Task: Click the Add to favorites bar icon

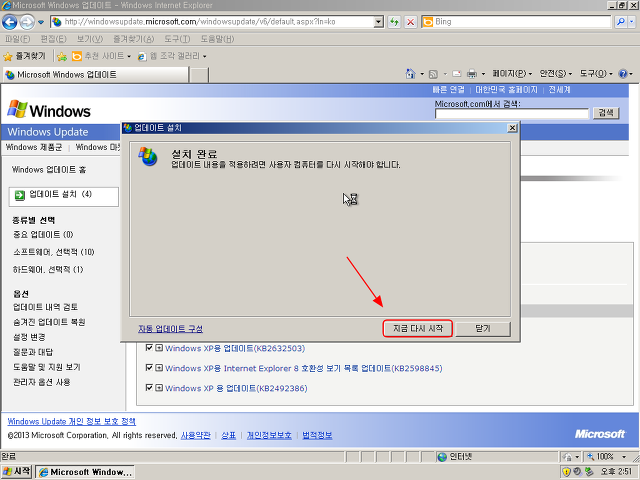Action: pos(62,56)
